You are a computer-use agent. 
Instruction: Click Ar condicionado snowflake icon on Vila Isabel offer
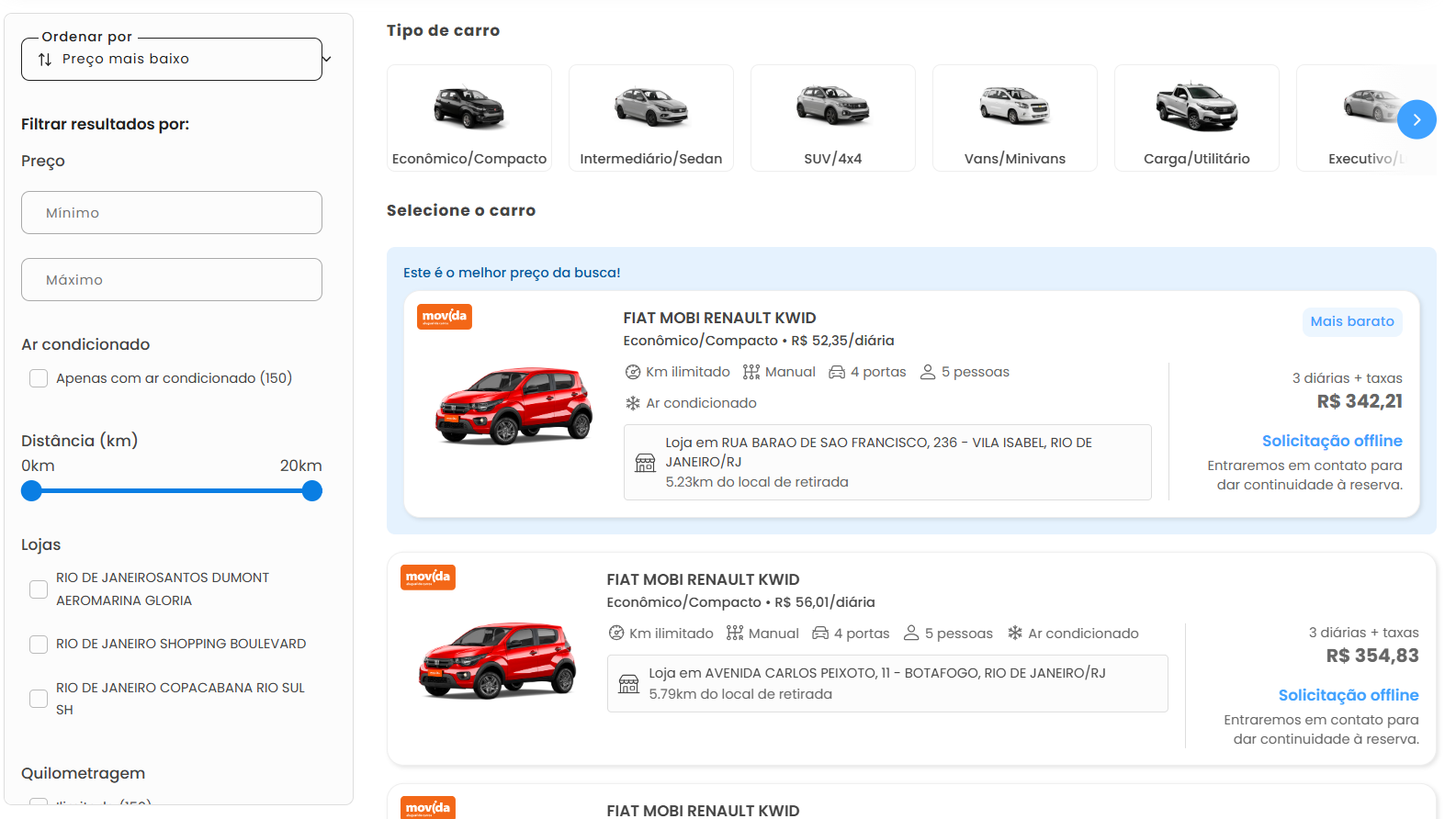633,403
